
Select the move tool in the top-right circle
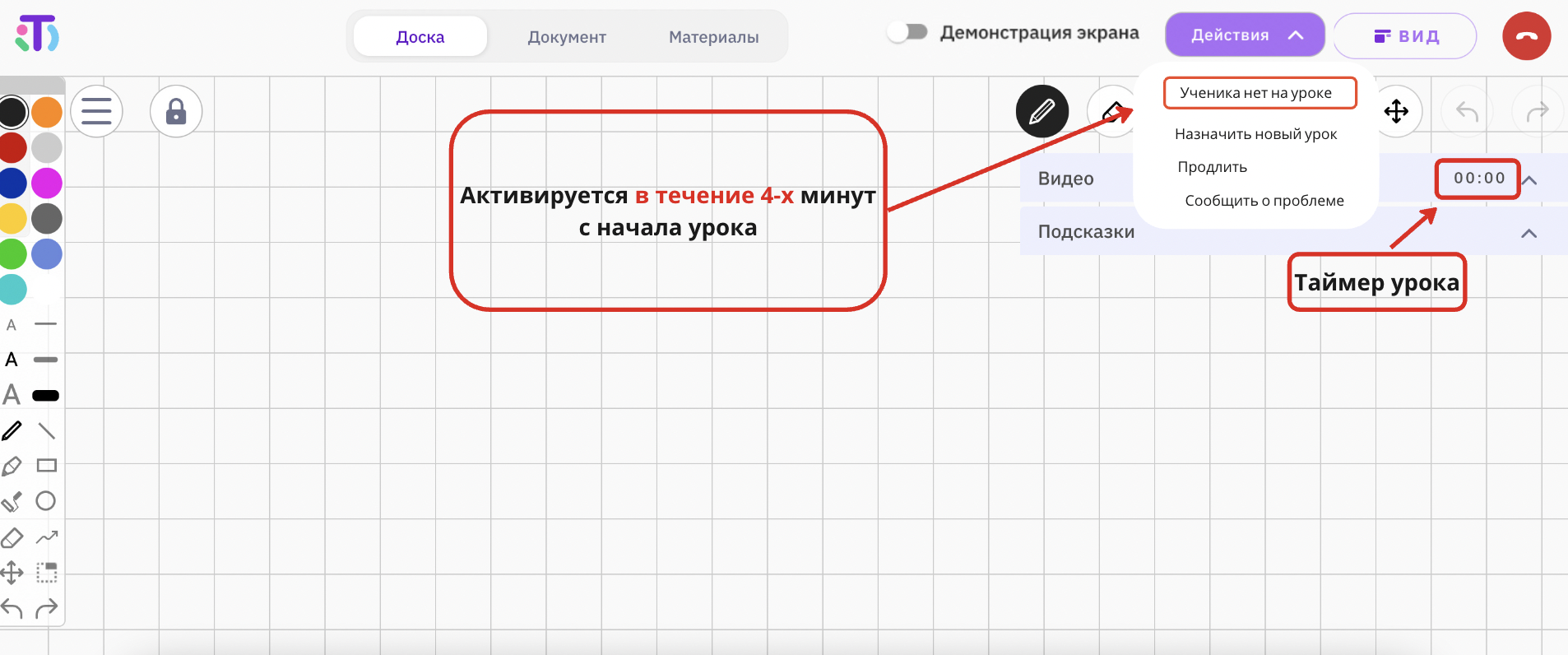[1396, 111]
